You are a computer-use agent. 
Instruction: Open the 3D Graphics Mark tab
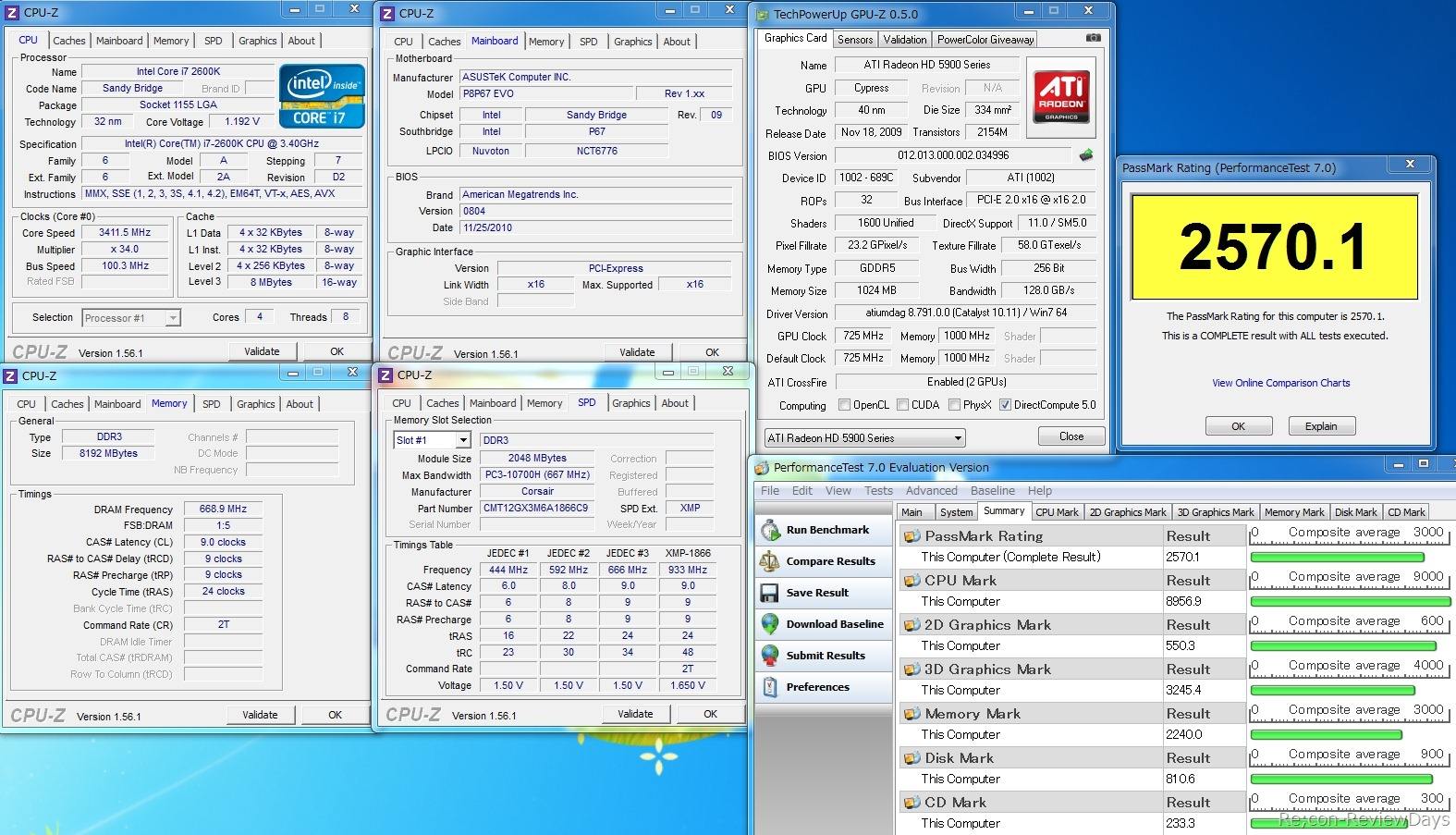point(1215,512)
